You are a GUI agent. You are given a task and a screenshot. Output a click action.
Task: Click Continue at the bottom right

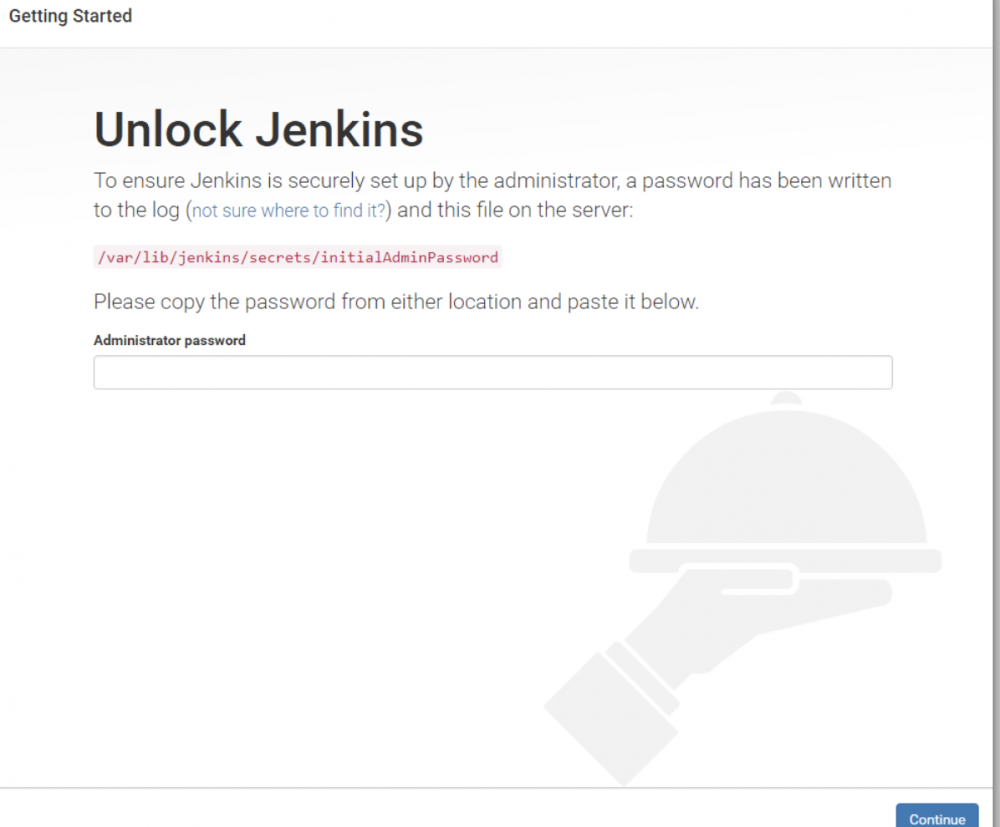click(x=937, y=817)
